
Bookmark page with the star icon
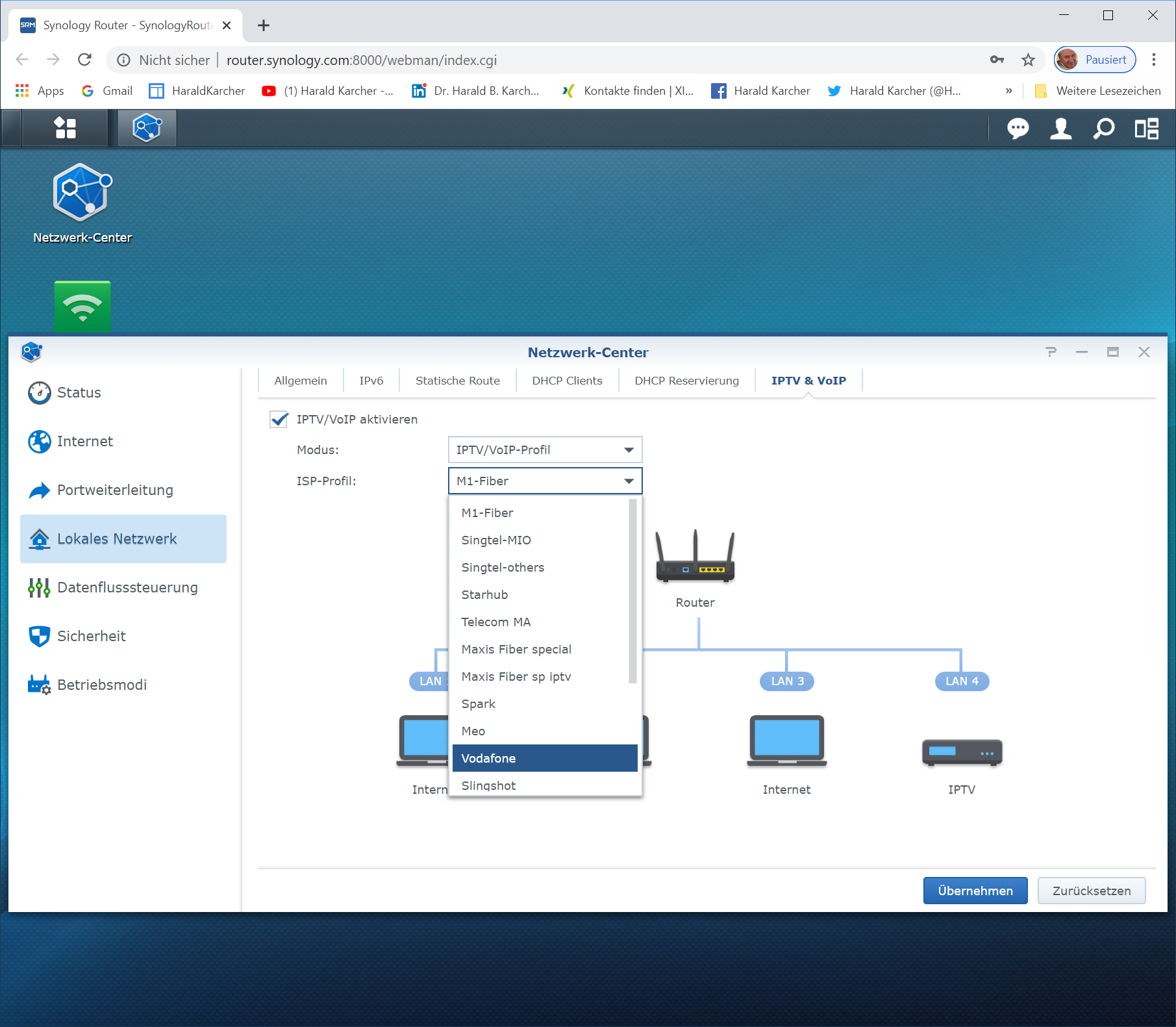point(1028,60)
